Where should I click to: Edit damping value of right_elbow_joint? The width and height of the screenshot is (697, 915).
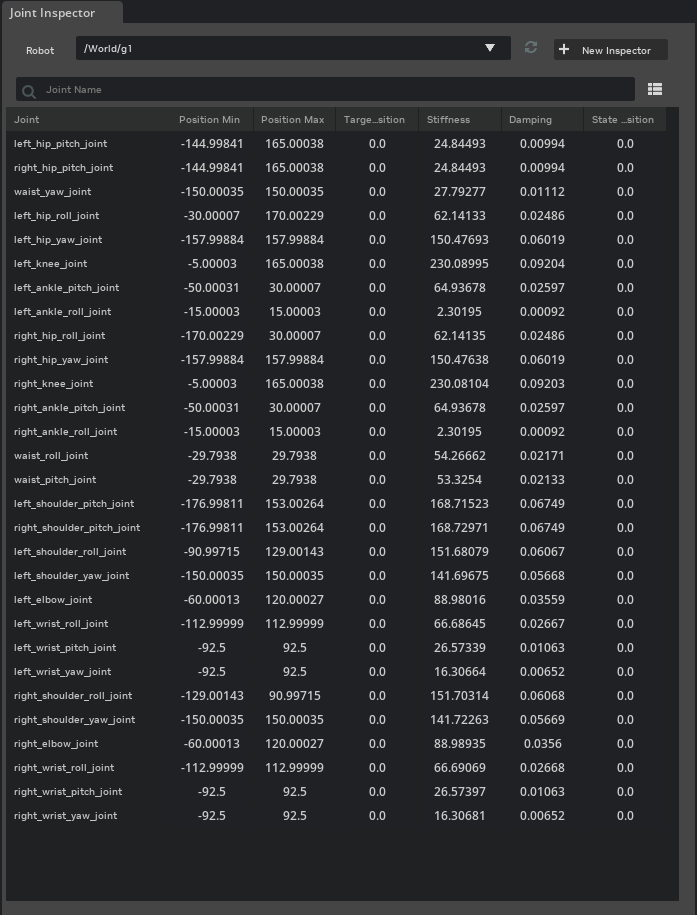point(542,743)
